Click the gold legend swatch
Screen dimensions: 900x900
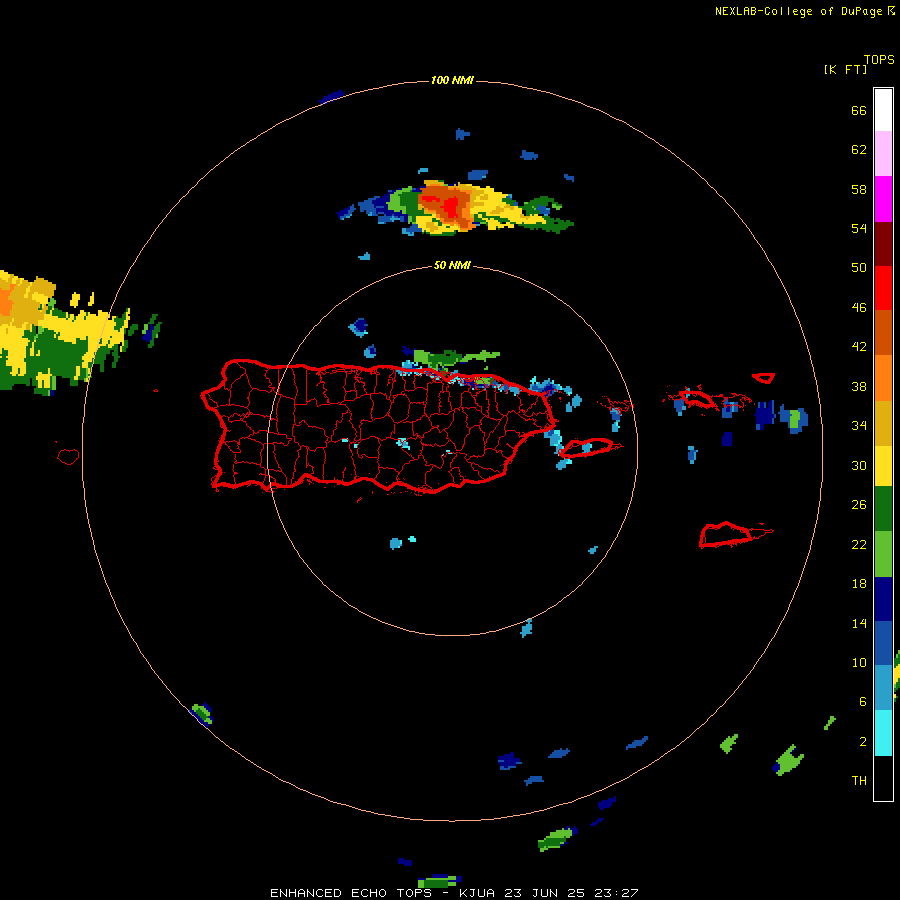pyautogui.click(x=883, y=423)
